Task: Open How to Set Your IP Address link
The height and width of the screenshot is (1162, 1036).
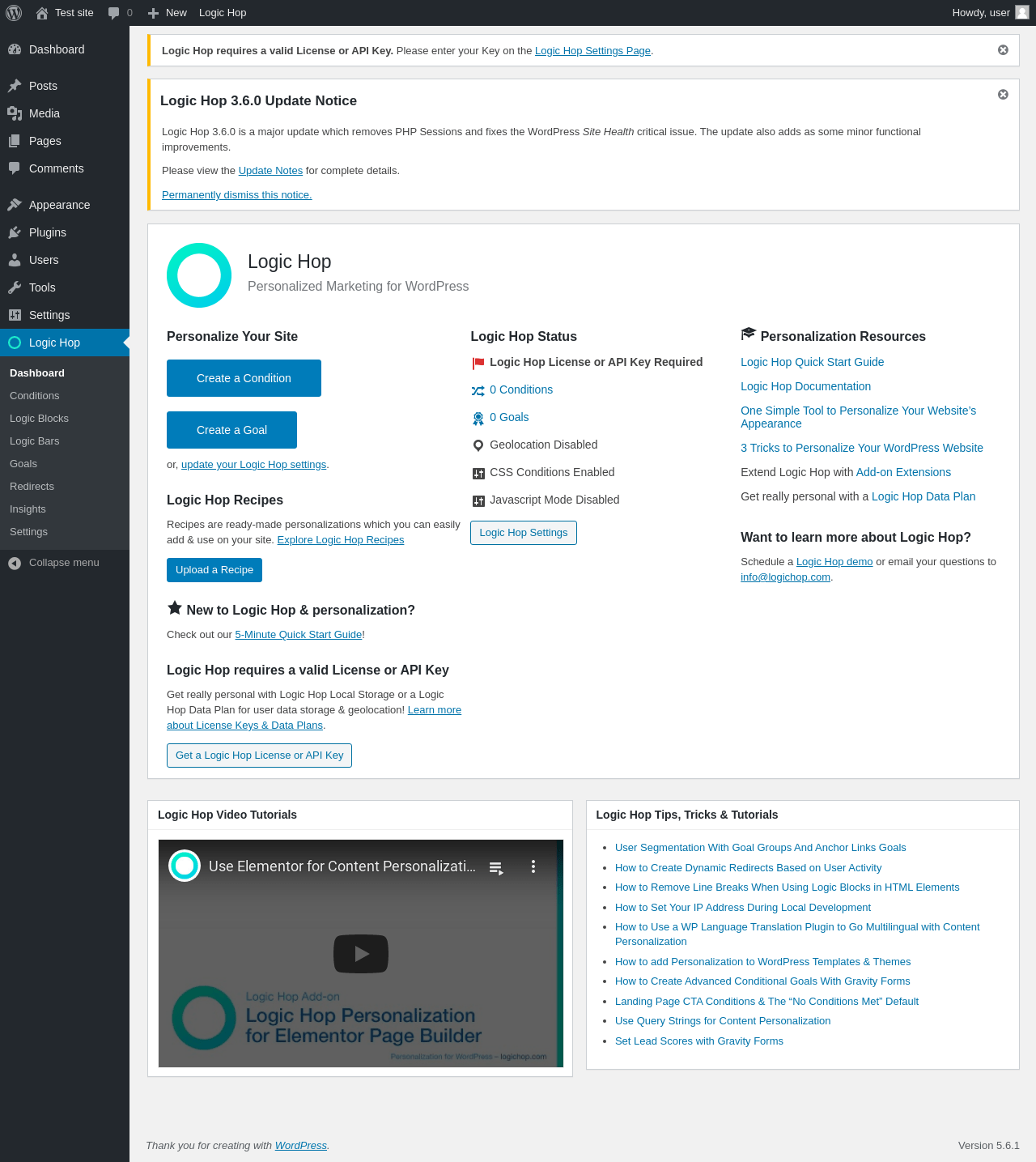Action: (x=743, y=908)
